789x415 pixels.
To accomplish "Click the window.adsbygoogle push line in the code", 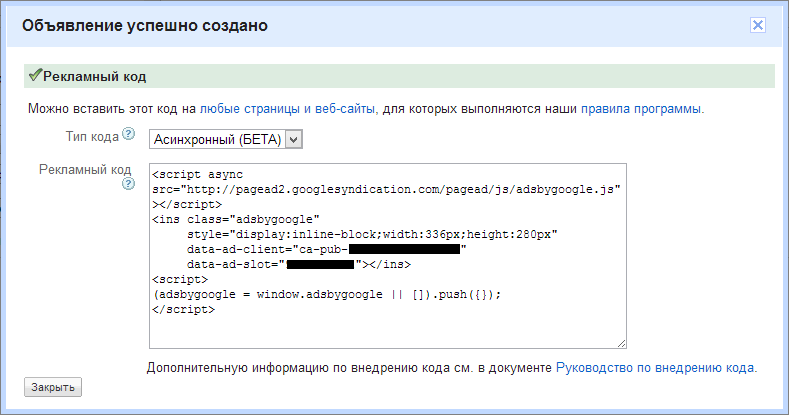I will [x=325, y=295].
